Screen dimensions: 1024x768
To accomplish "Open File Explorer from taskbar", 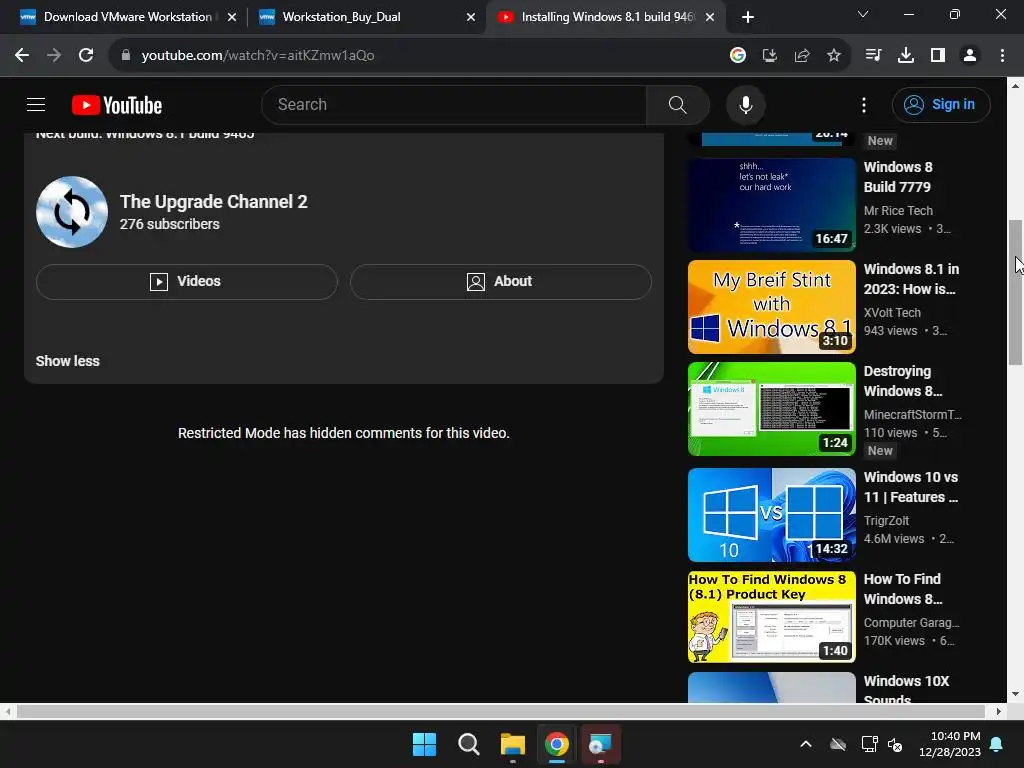I will click(x=513, y=744).
